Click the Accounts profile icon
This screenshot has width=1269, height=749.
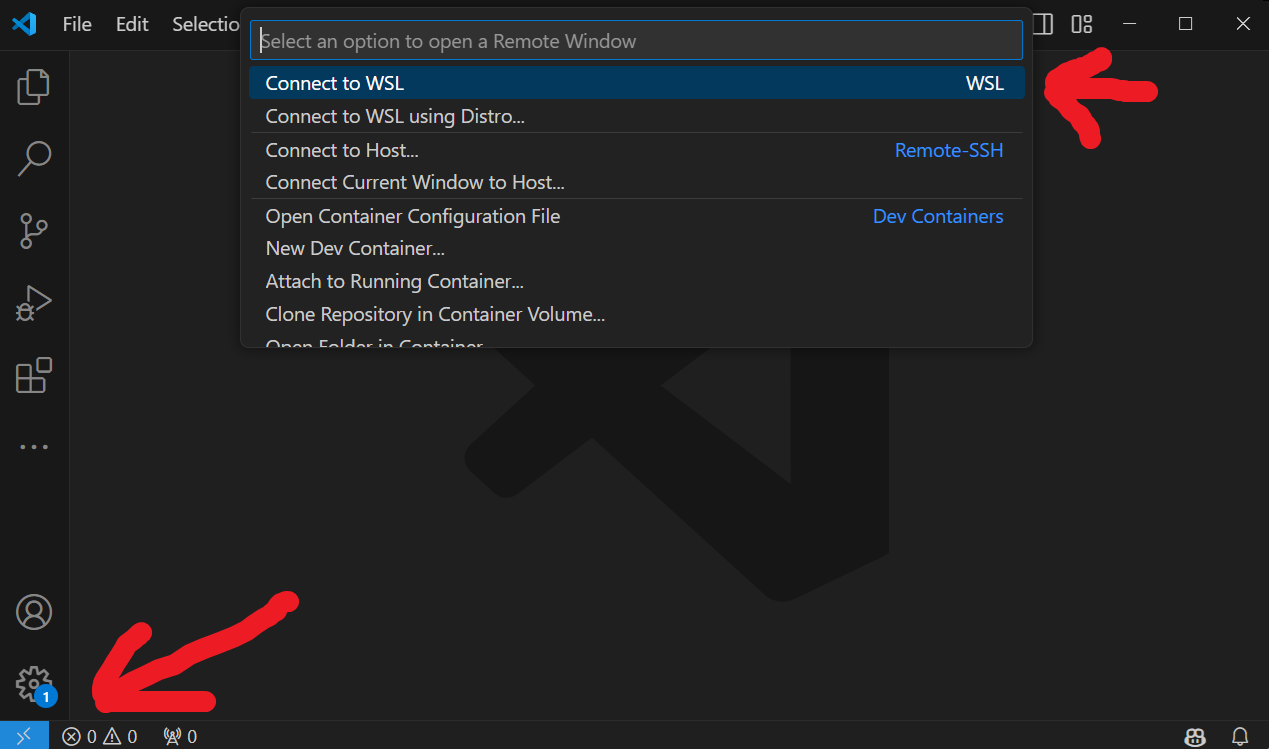click(x=34, y=612)
